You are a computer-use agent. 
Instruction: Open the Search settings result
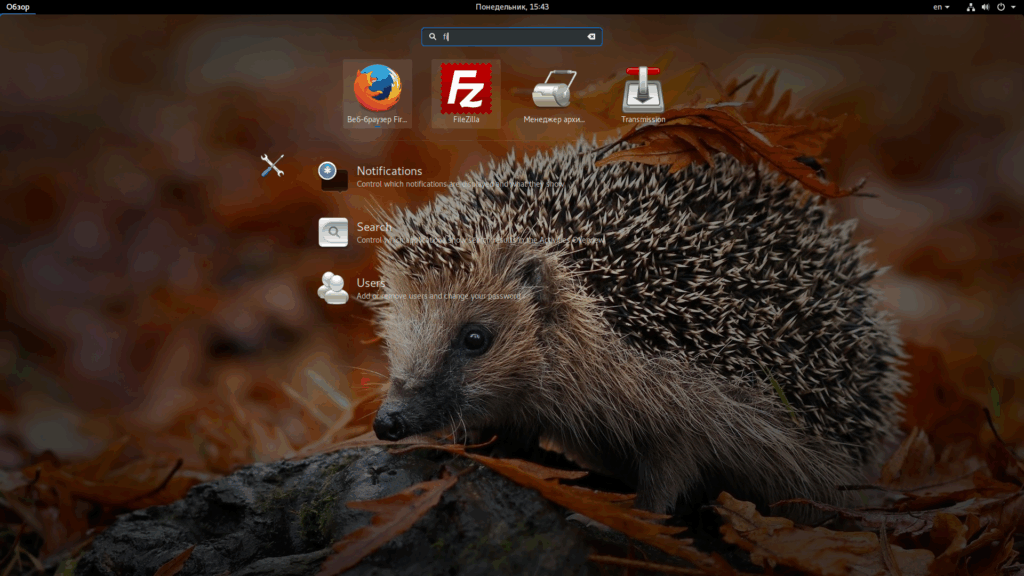coord(460,232)
